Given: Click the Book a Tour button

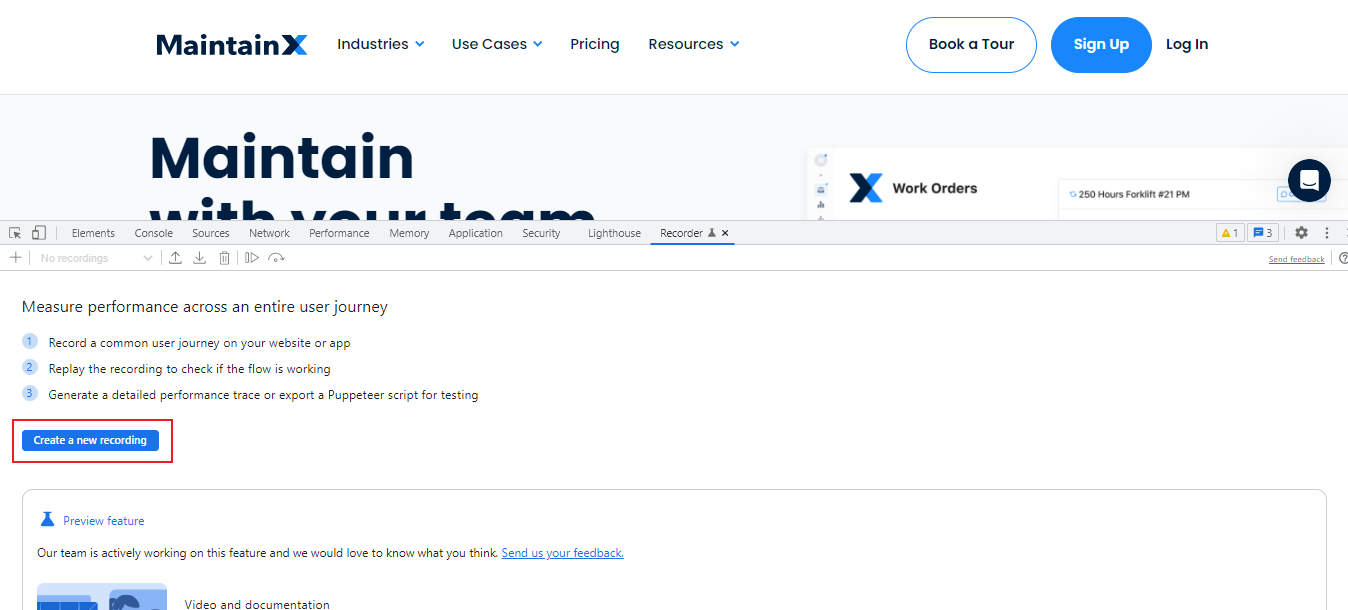Looking at the screenshot, I should [x=971, y=45].
